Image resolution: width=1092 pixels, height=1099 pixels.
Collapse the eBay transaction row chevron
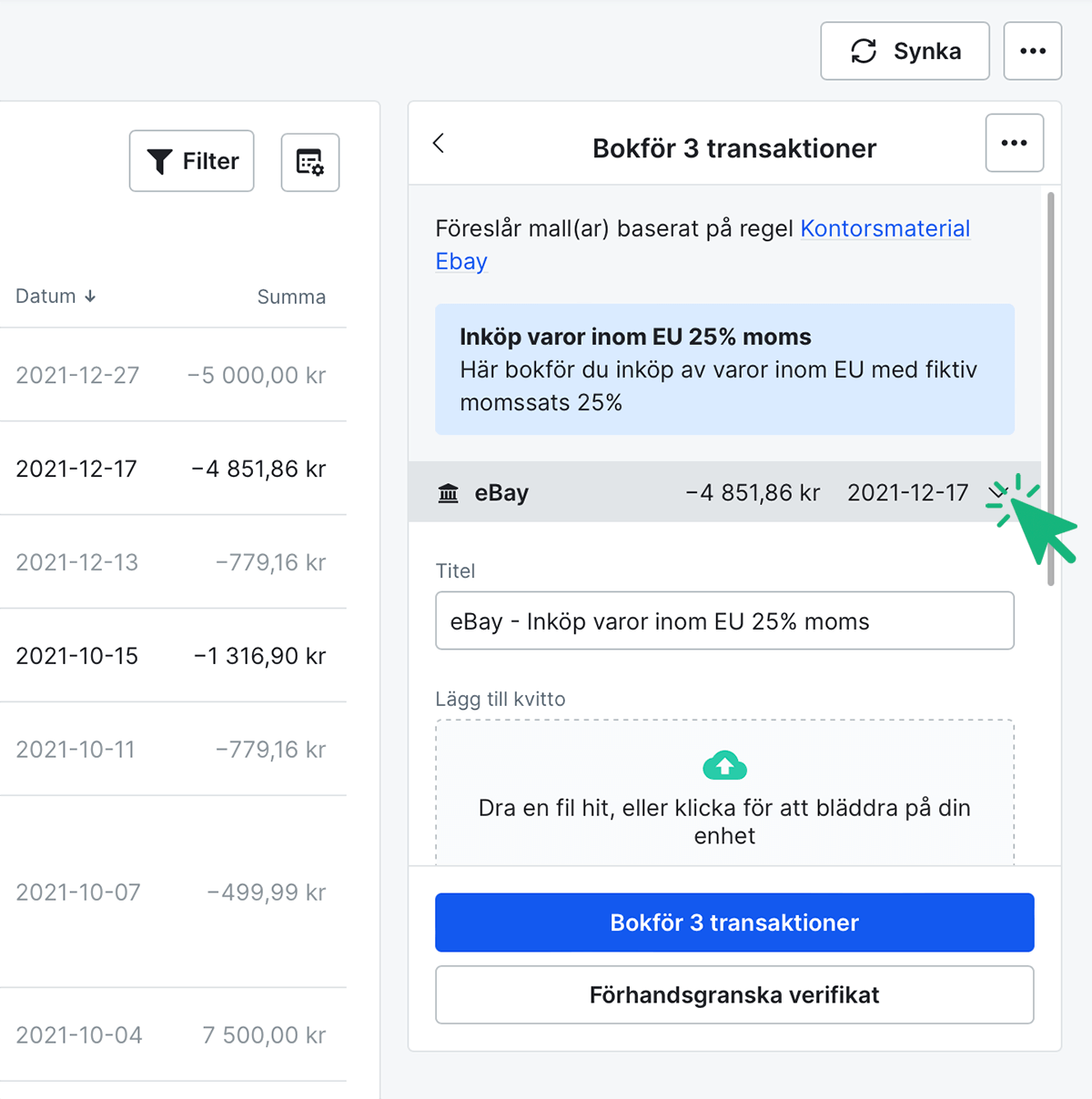[x=996, y=492]
